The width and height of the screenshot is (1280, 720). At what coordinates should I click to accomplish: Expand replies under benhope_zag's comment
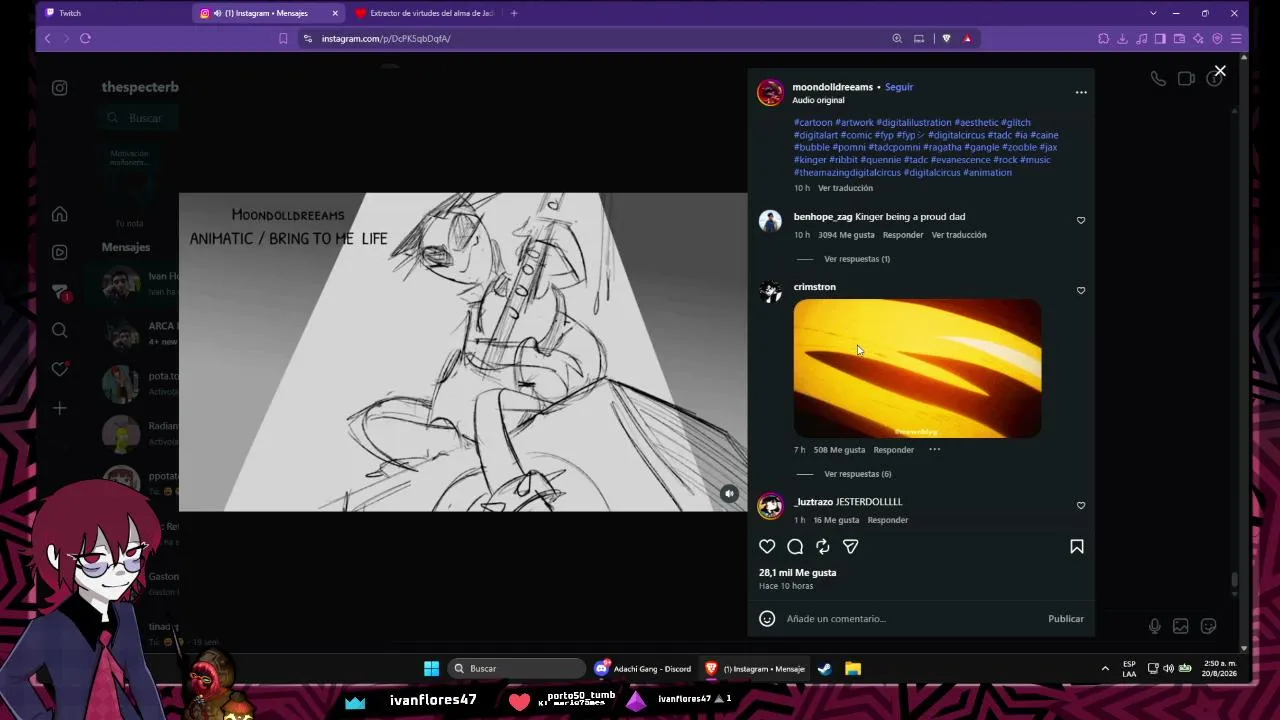857,259
